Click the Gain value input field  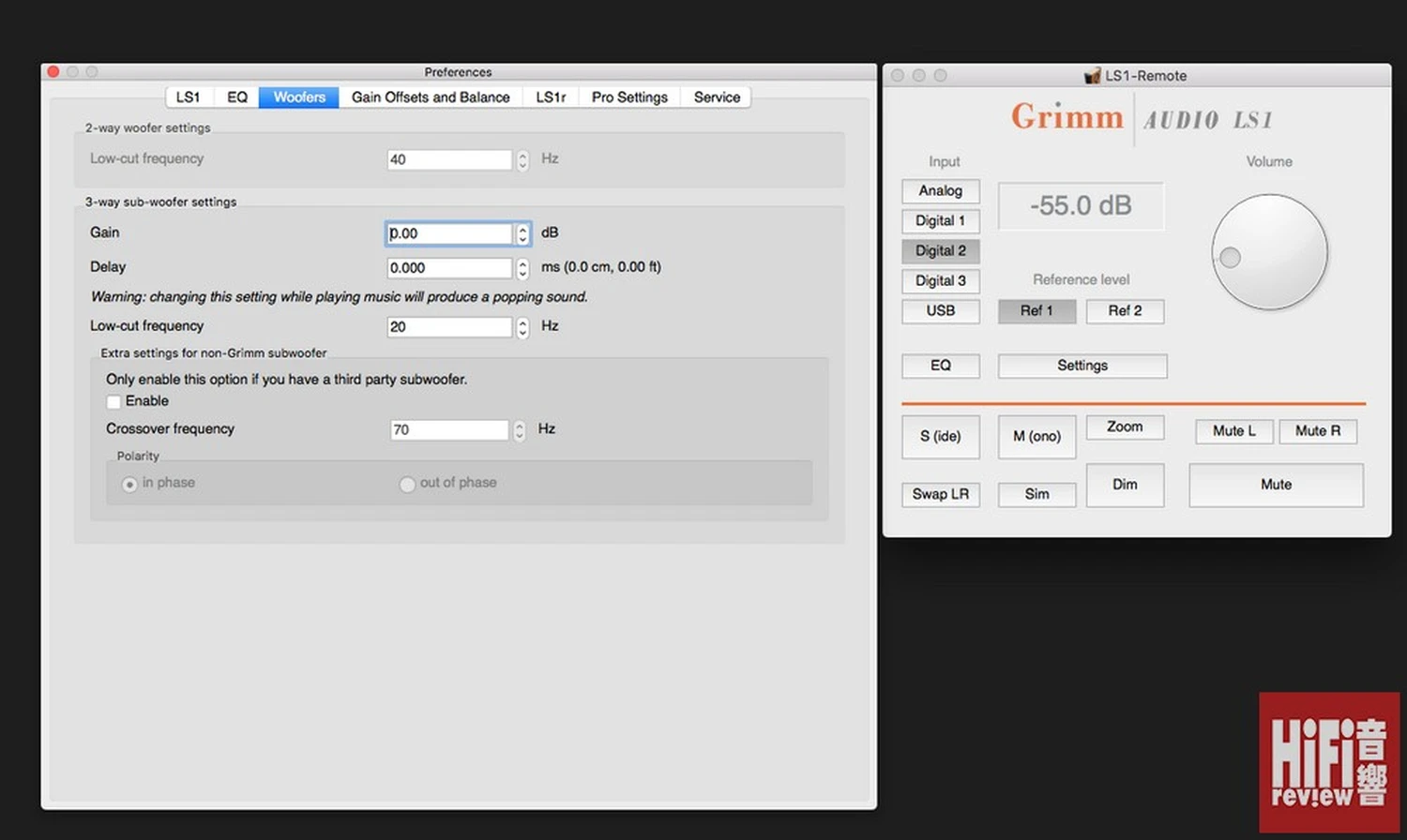pos(449,233)
